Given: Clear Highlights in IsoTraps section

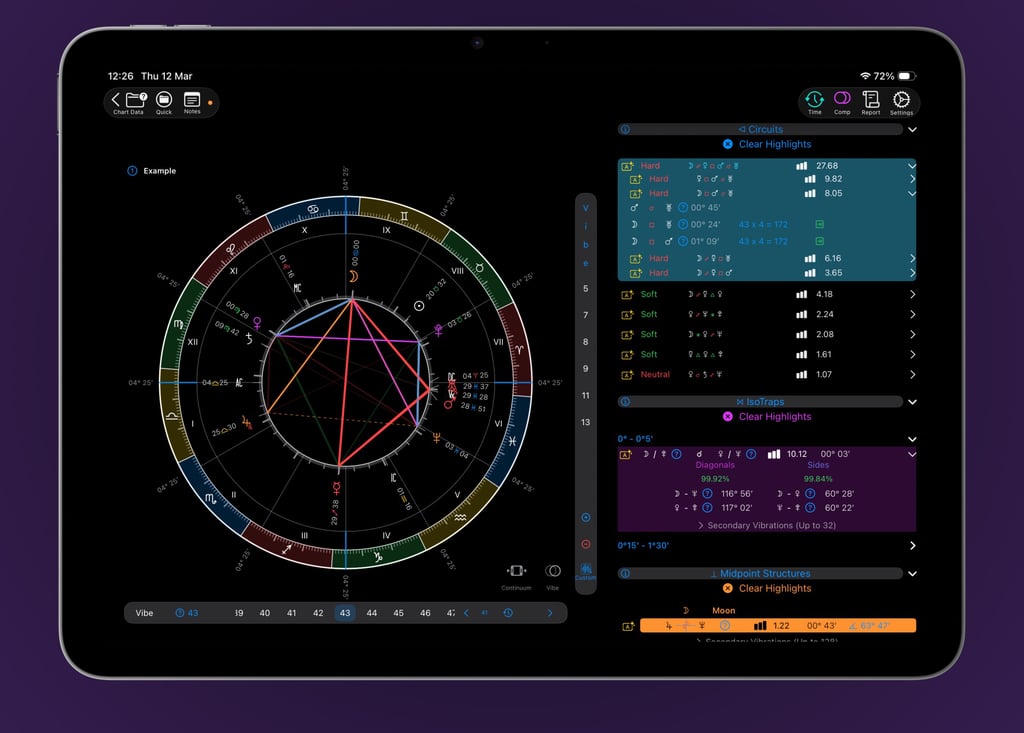Looking at the screenshot, I should (x=767, y=417).
